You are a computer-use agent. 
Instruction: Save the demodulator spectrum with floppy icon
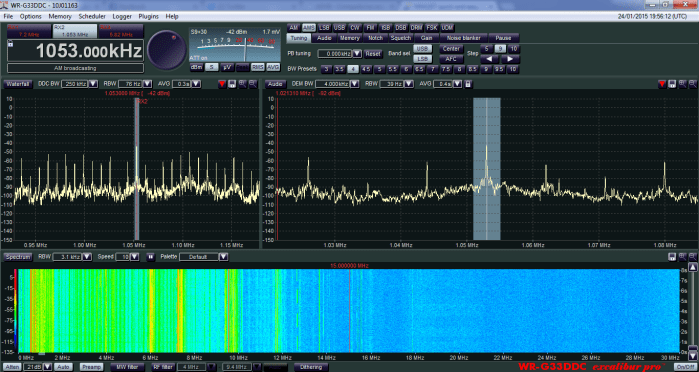click(x=672, y=84)
